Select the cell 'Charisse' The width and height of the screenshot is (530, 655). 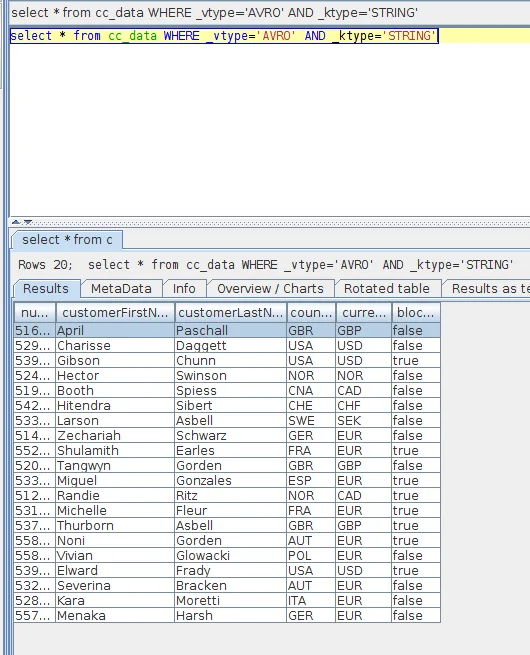click(x=115, y=345)
